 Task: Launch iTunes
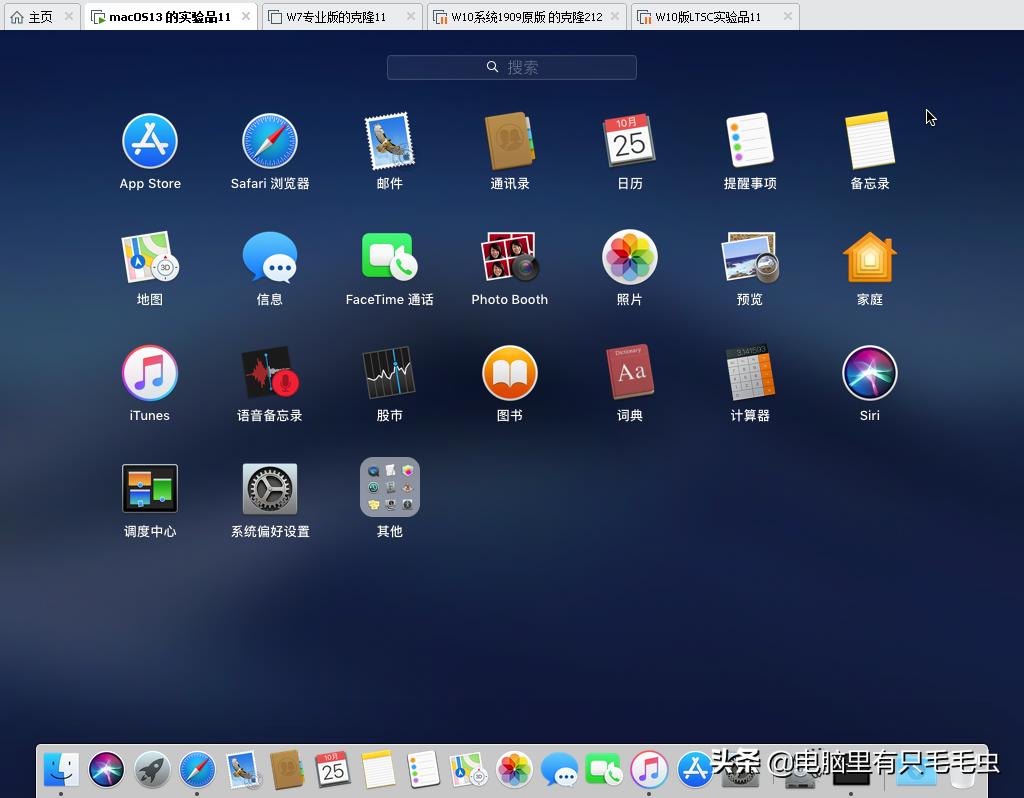click(x=149, y=372)
